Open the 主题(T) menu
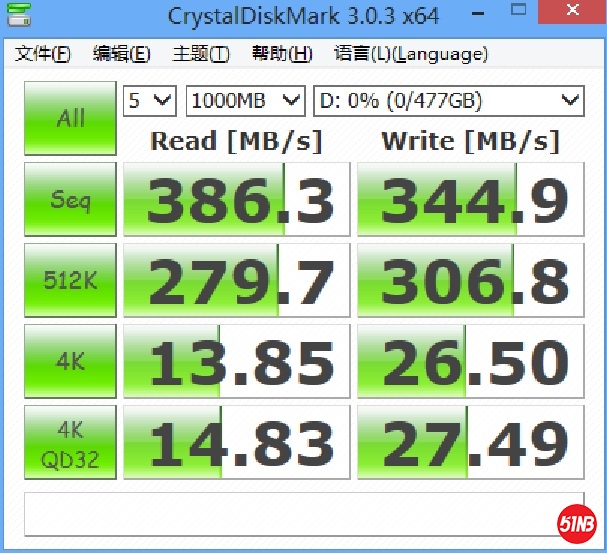This screenshot has width=607, height=554. tap(200, 54)
